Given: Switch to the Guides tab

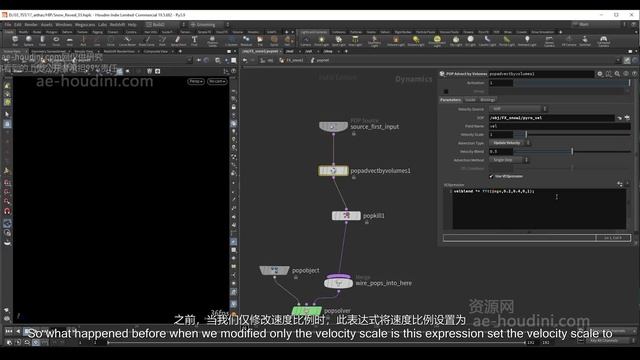Looking at the screenshot, I should pyautogui.click(x=470, y=100).
